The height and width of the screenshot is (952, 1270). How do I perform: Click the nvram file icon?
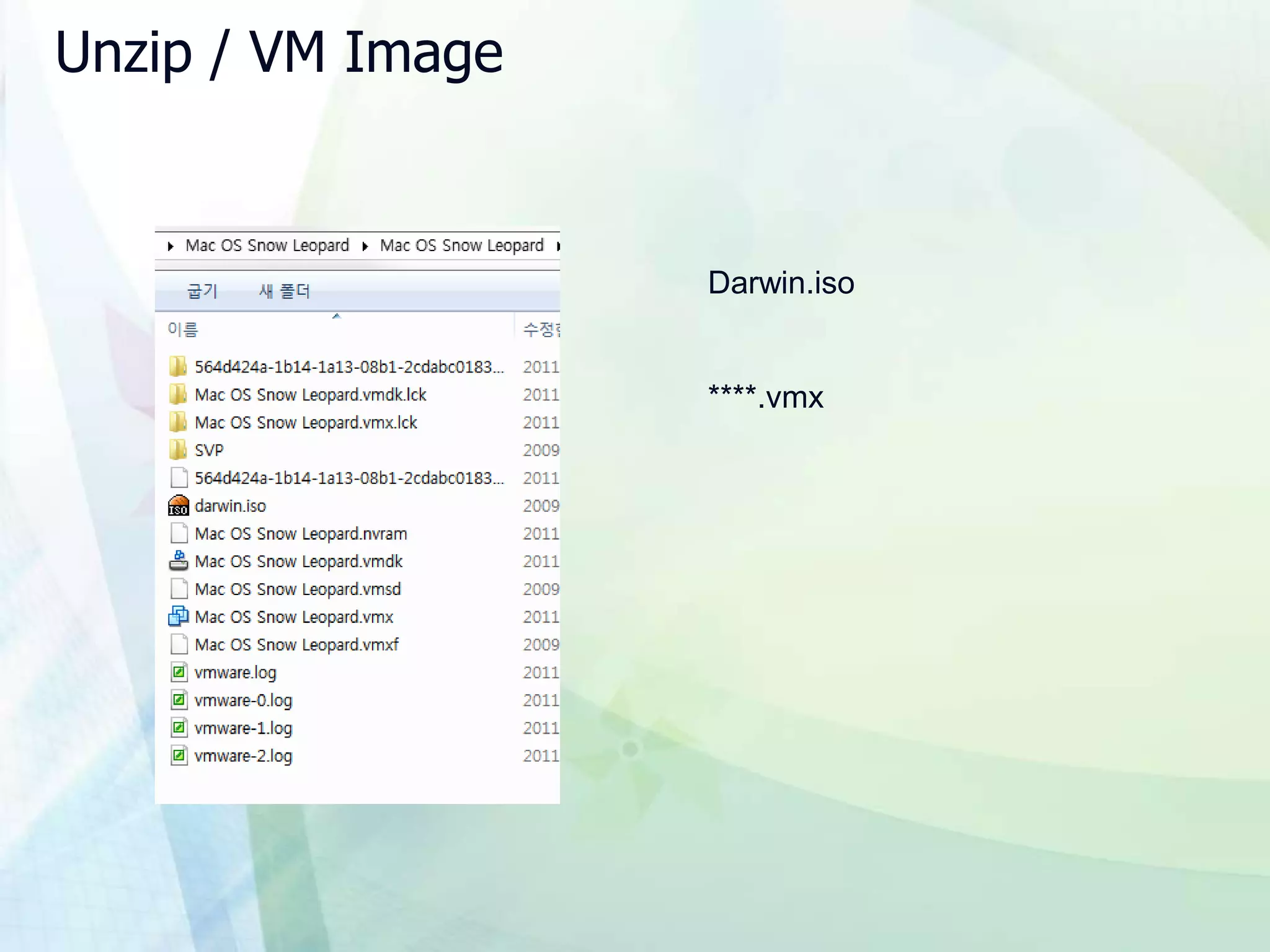pos(179,533)
